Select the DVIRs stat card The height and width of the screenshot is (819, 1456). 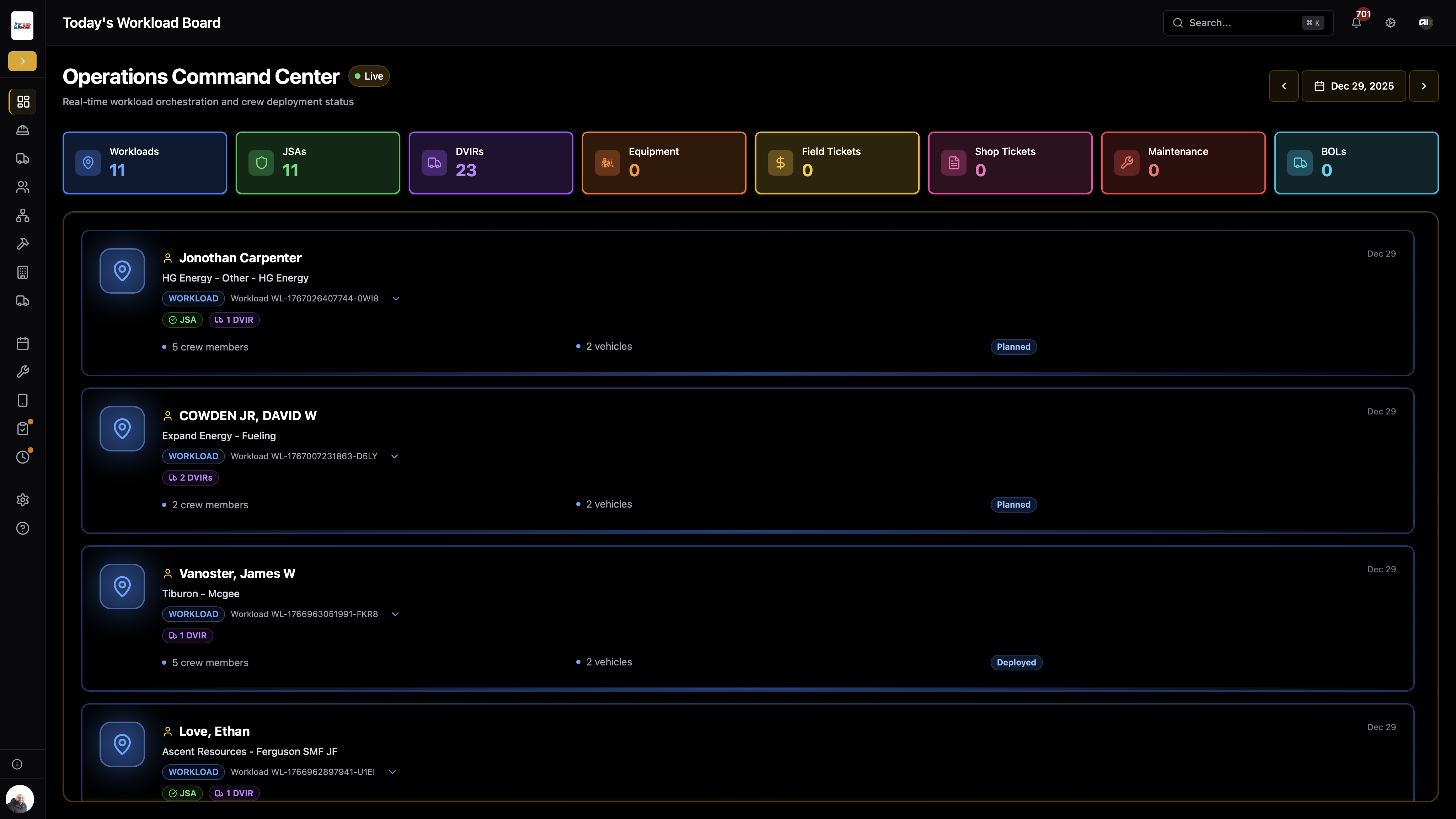pyautogui.click(x=491, y=163)
